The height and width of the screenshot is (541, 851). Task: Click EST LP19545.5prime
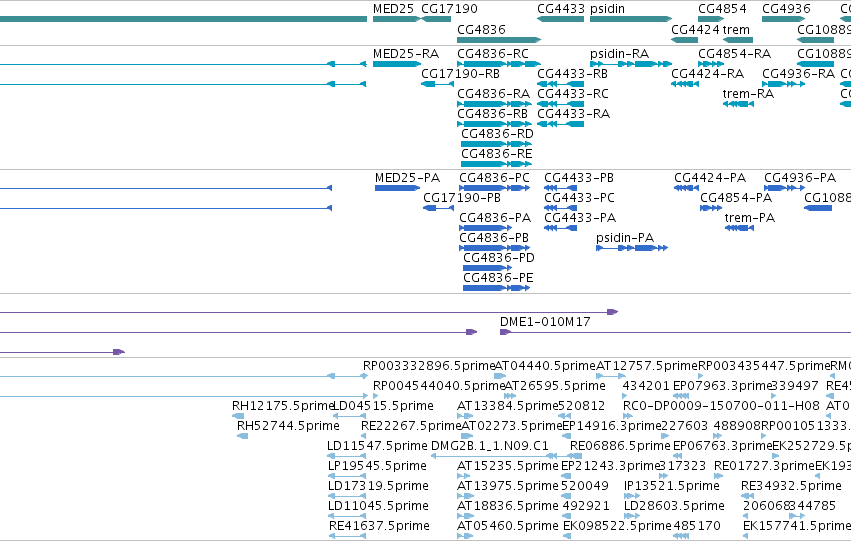point(377,466)
